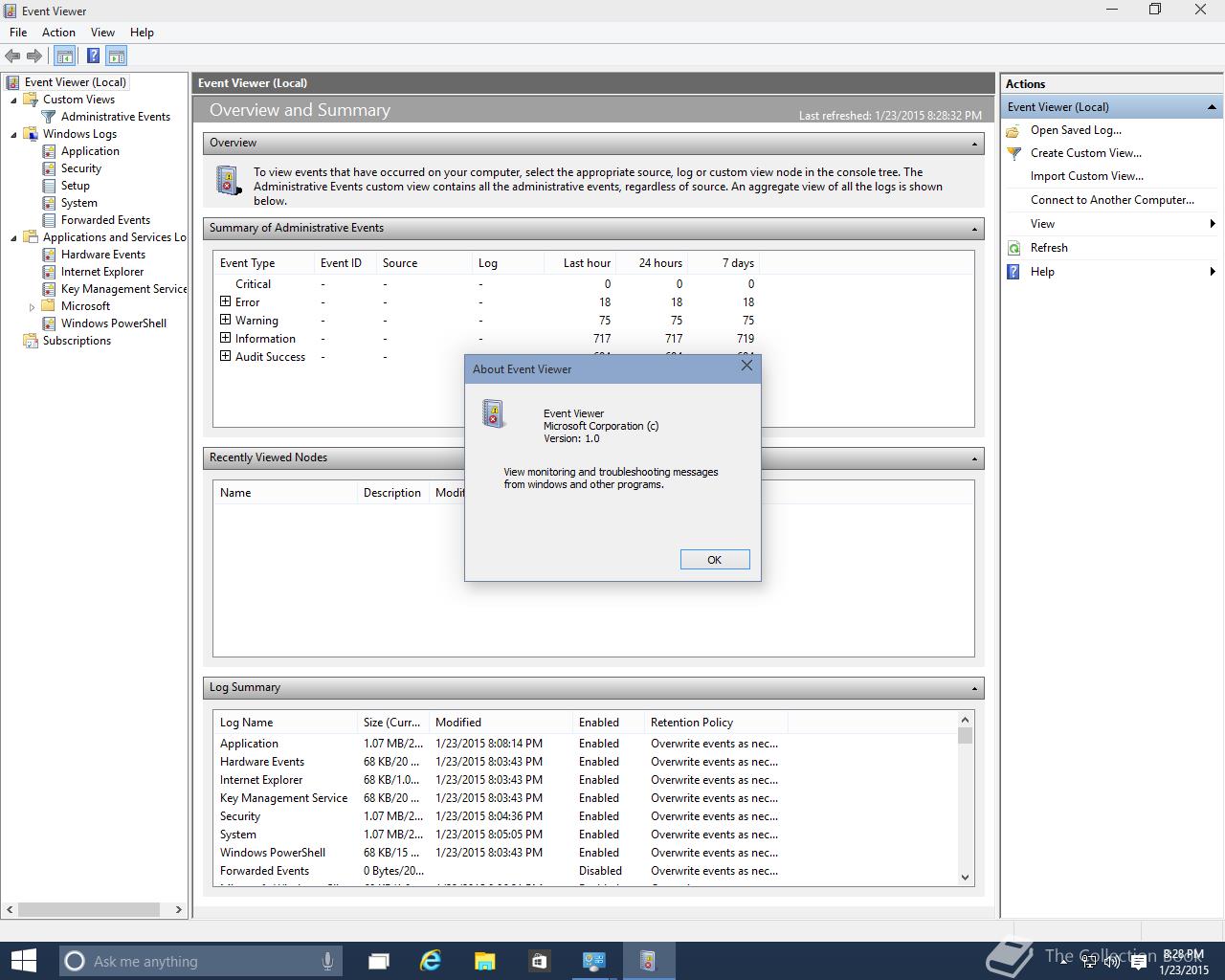Collapse Summary of Administrative Events section
The height and width of the screenshot is (980, 1225).
974,229
